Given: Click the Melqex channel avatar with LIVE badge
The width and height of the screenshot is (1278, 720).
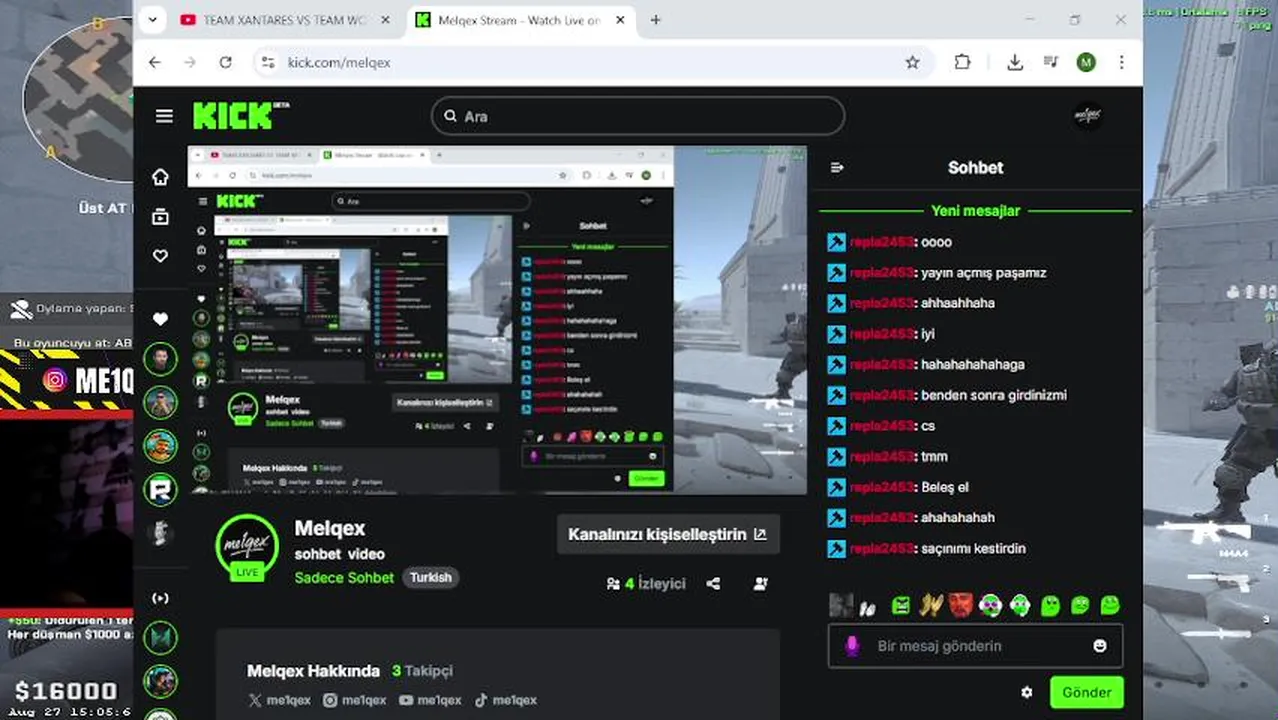Looking at the screenshot, I should [x=247, y=547].
